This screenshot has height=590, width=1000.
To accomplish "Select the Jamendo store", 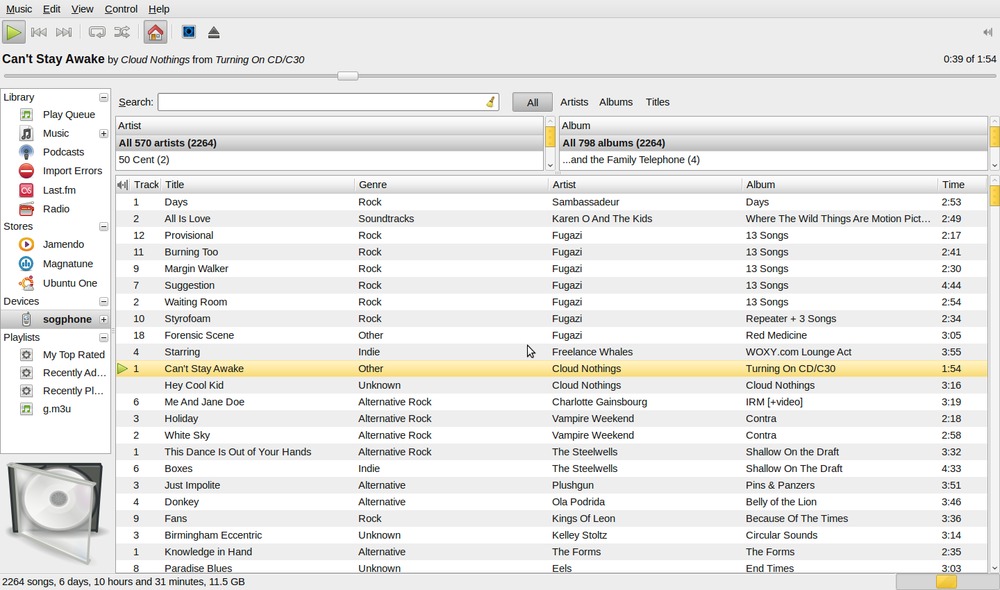I will click(63, 244).
